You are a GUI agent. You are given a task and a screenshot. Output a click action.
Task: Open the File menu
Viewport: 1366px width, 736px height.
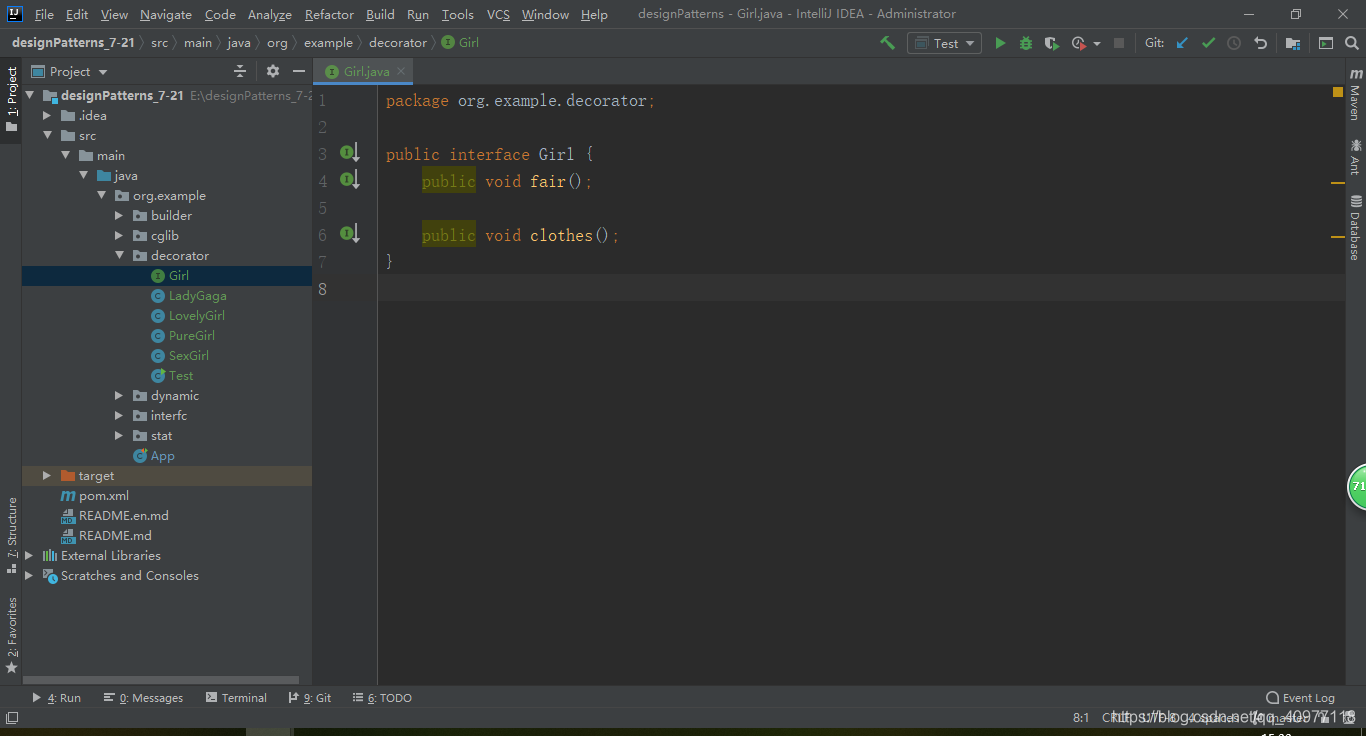[44, 14]
